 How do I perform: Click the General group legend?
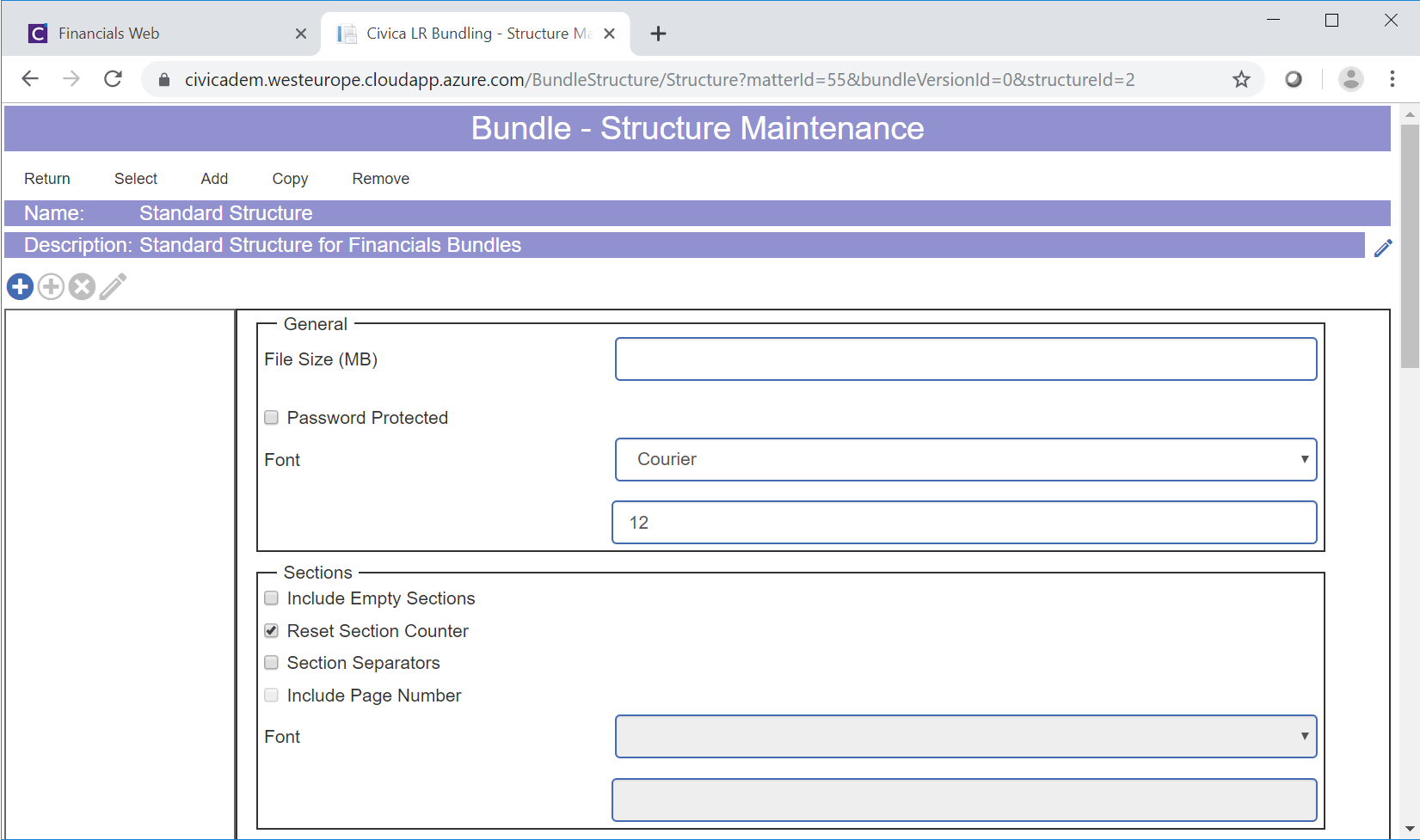(316, 324)
